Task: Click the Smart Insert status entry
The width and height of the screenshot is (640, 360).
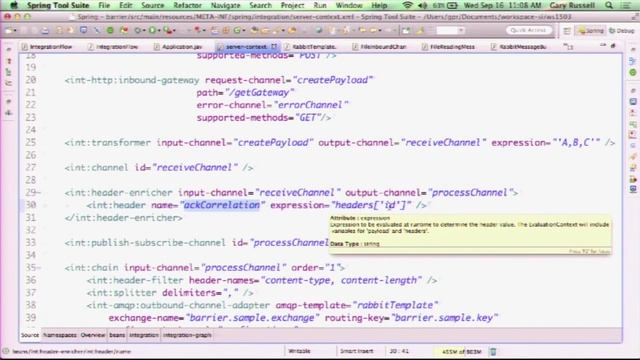Action: [x=356, y=351]
